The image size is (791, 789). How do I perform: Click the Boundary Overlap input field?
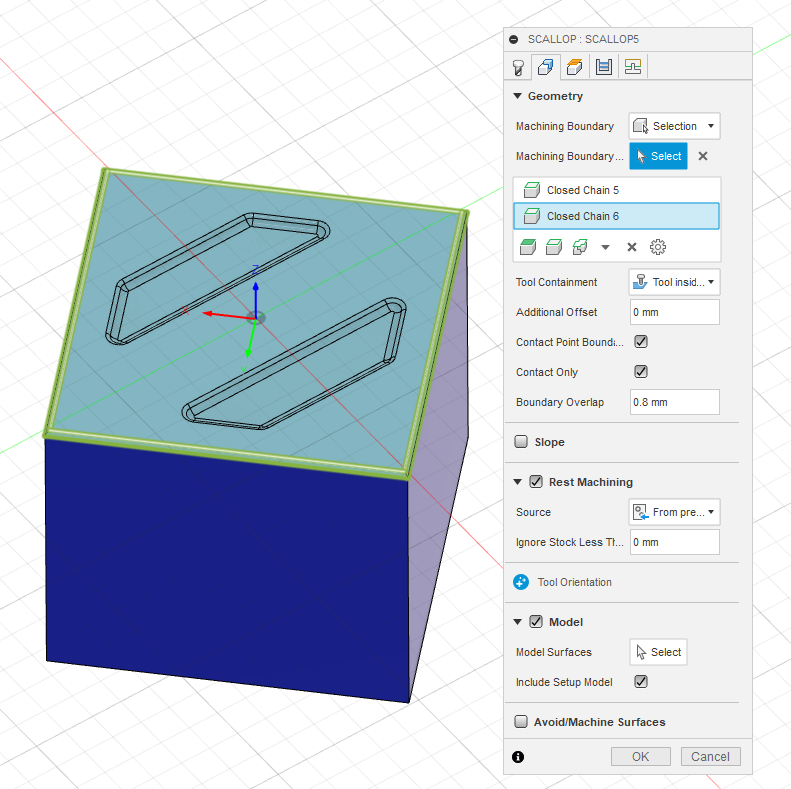(x=674, y=402)
